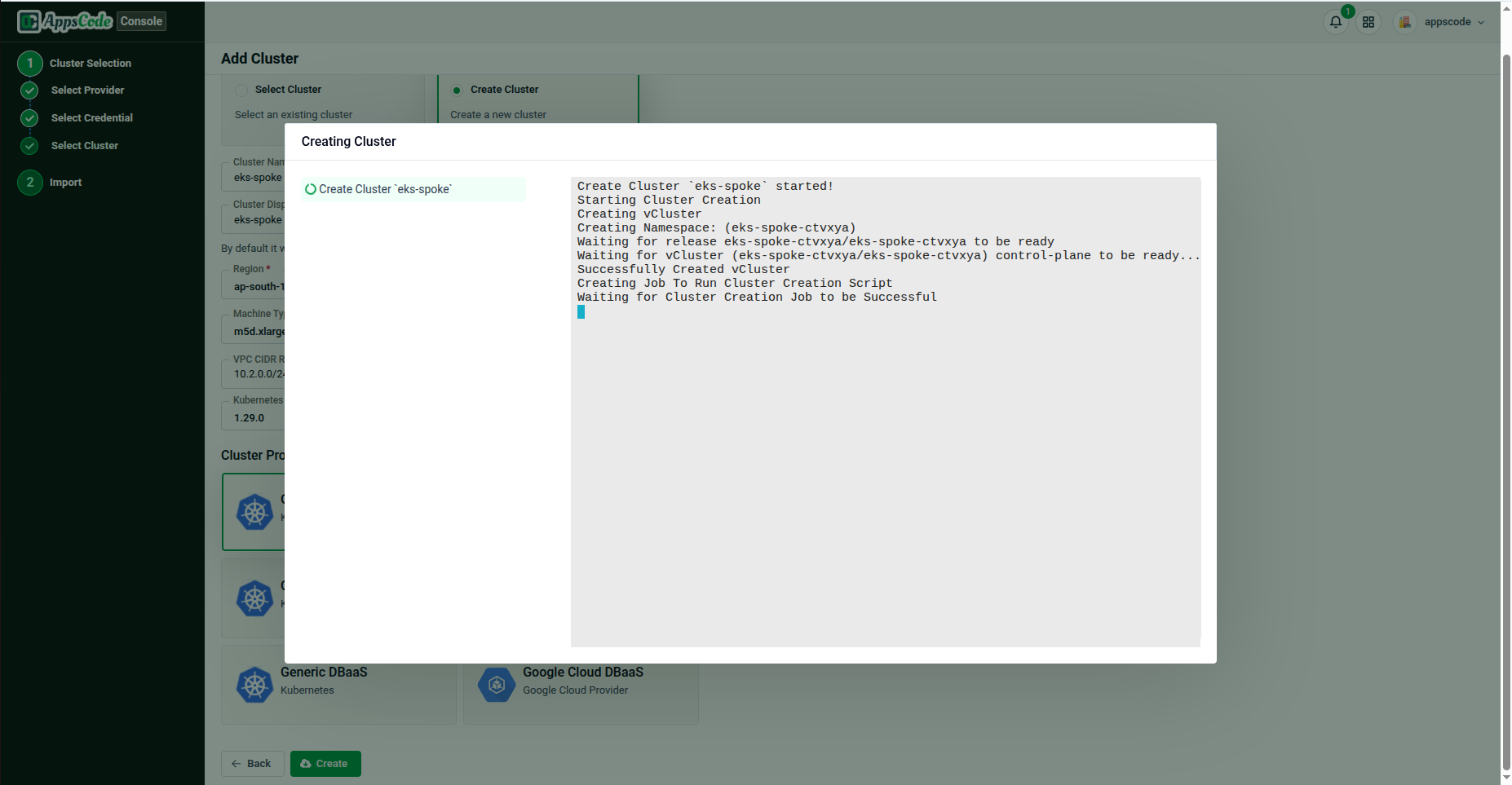The width and height of the screenshot is (1512, 785).
Task: Click the Back button
Action: point(253,764)
